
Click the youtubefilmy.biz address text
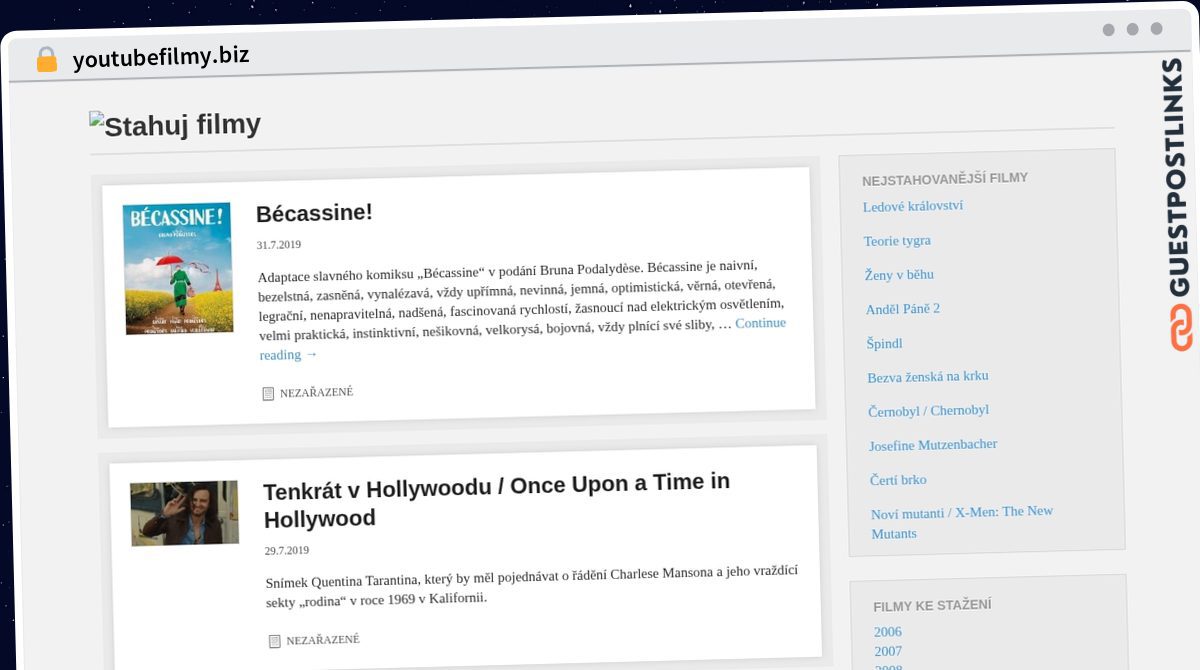point(161,57)
